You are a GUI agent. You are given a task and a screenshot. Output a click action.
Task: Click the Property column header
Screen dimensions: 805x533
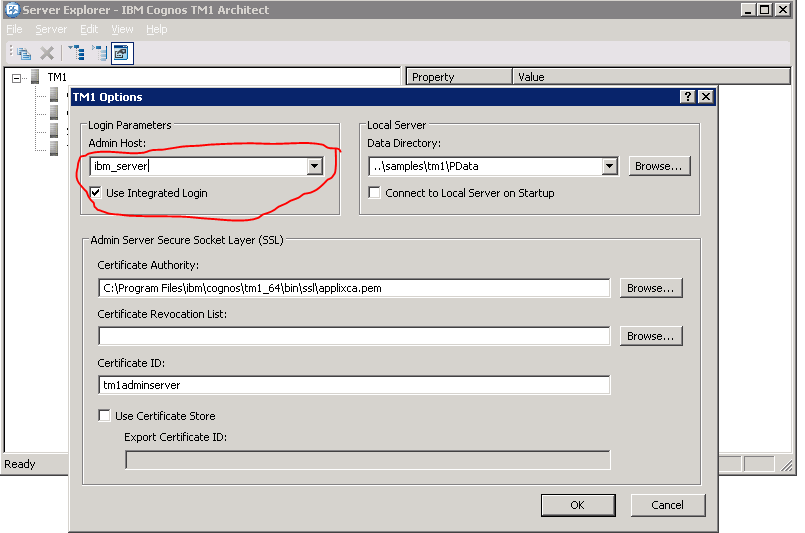tap(459, 77)
